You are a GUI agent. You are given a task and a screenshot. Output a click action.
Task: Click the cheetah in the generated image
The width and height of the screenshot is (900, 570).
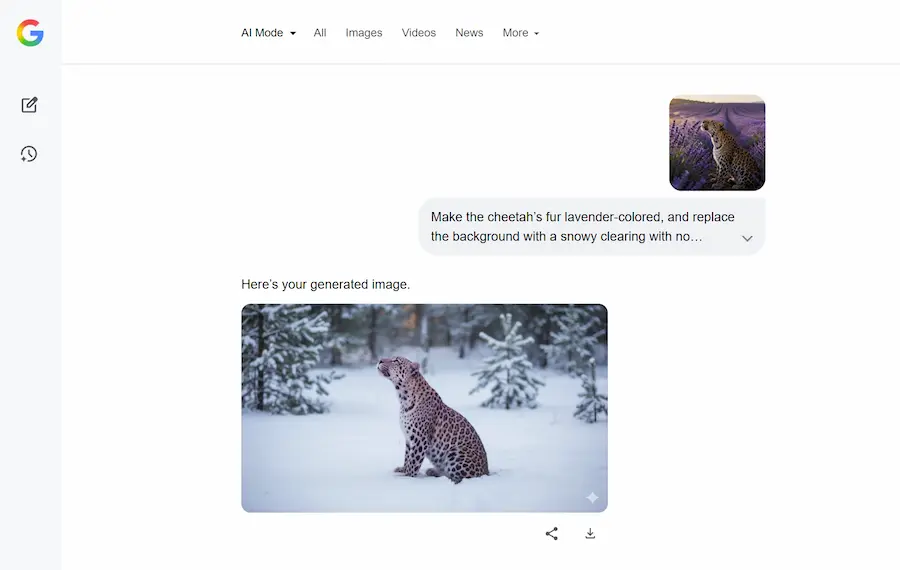pos(430,420)
